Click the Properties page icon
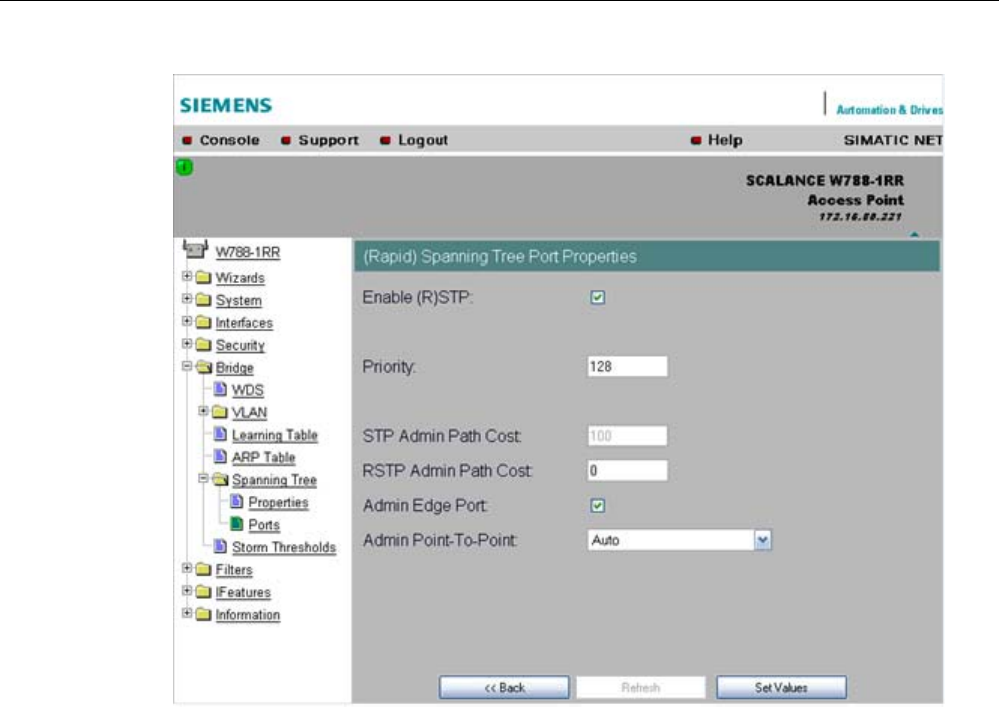Viewport: 999px width, 707px height. pyautogui.click(x=236, y=501)
